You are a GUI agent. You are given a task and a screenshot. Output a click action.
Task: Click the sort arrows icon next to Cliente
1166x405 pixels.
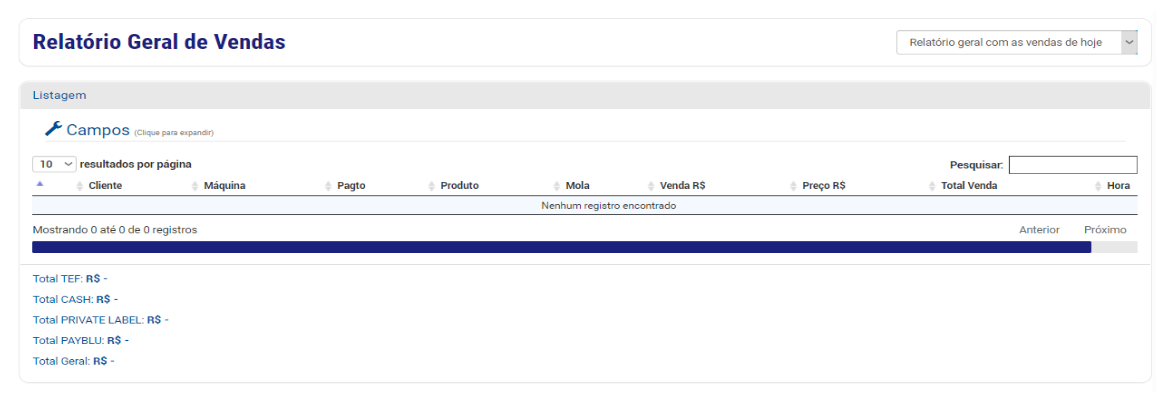[80, 186]
